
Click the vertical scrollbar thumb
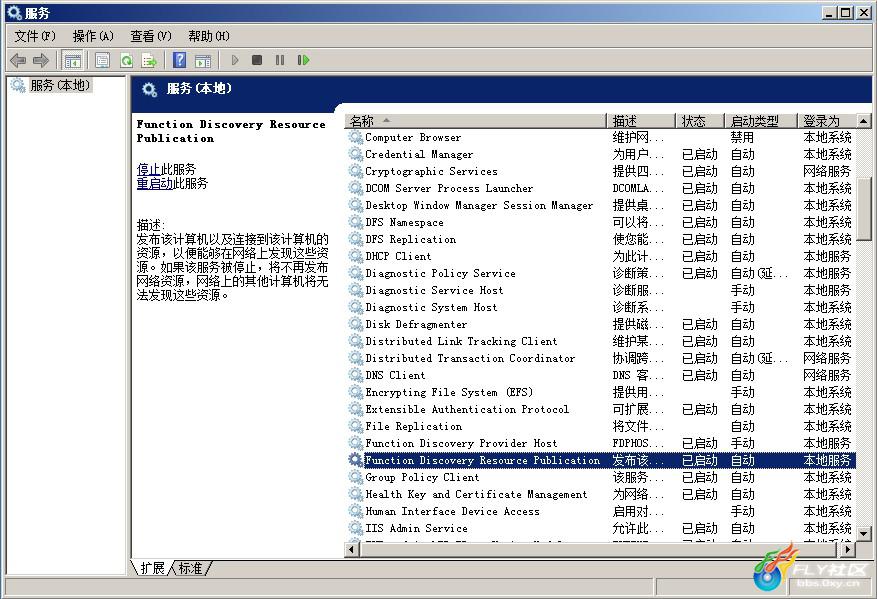[864, 209]
